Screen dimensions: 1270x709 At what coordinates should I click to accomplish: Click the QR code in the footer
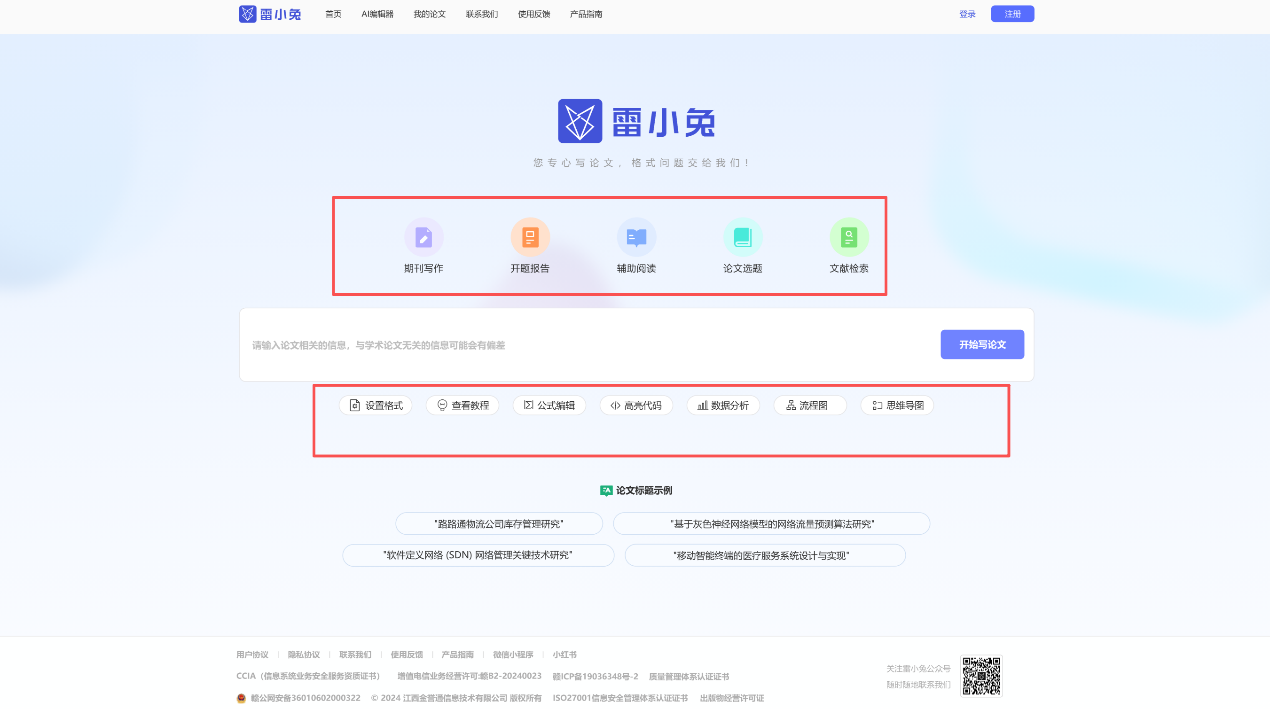pos(981,676)
